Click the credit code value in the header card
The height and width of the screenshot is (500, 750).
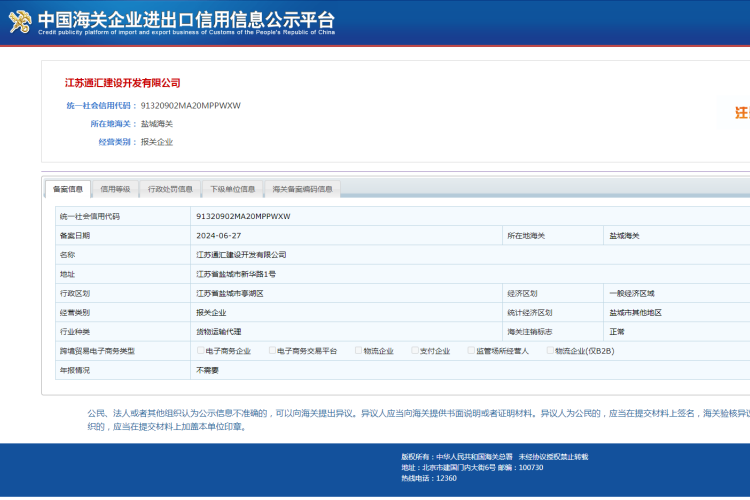pos(190,105)
